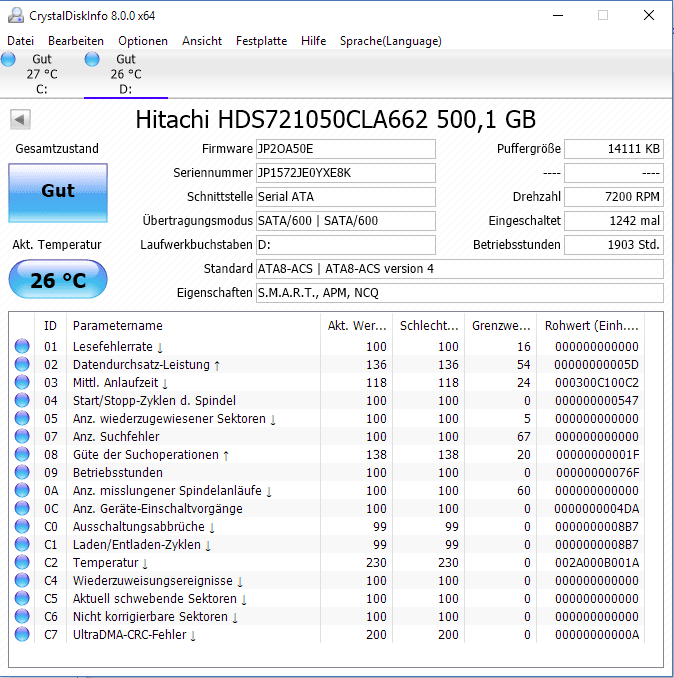Click status icon of Start/Stopp-Zyklen row

pyautogui.click(x=22, y=400)
